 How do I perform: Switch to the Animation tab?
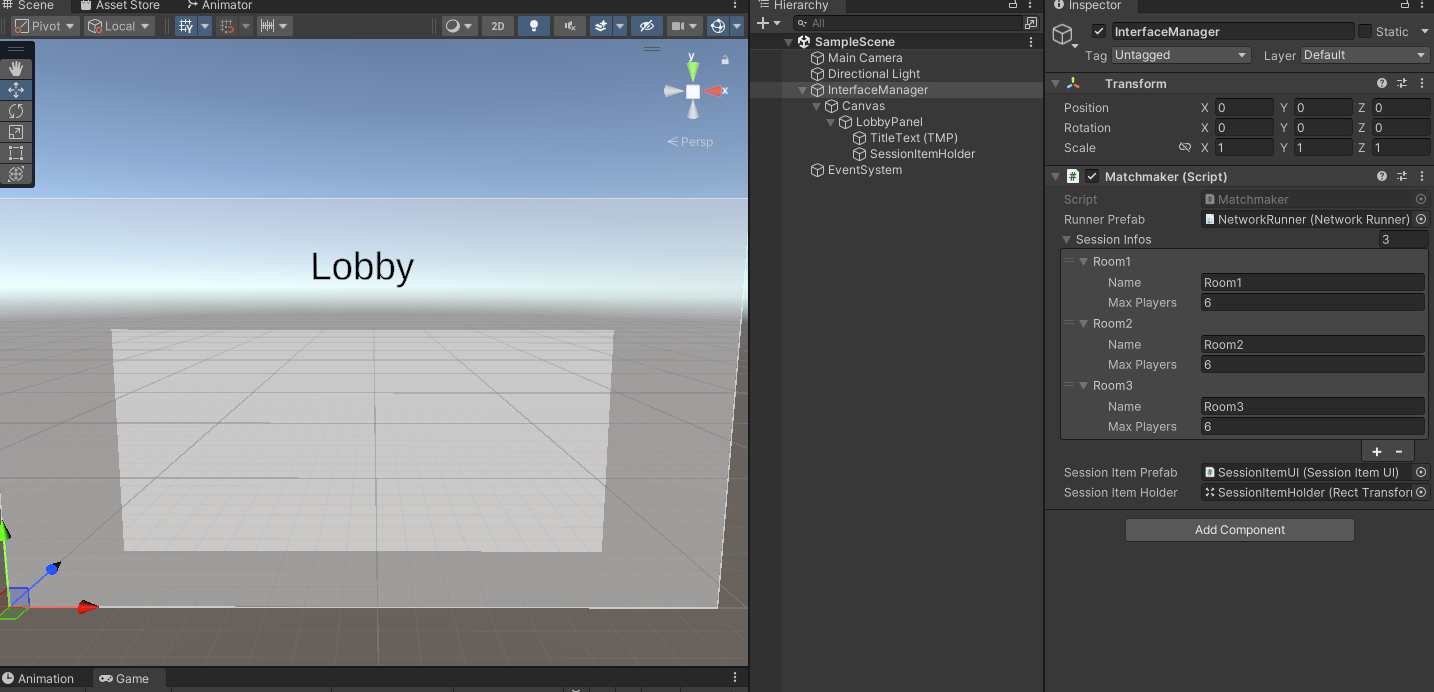coord(38,678)
